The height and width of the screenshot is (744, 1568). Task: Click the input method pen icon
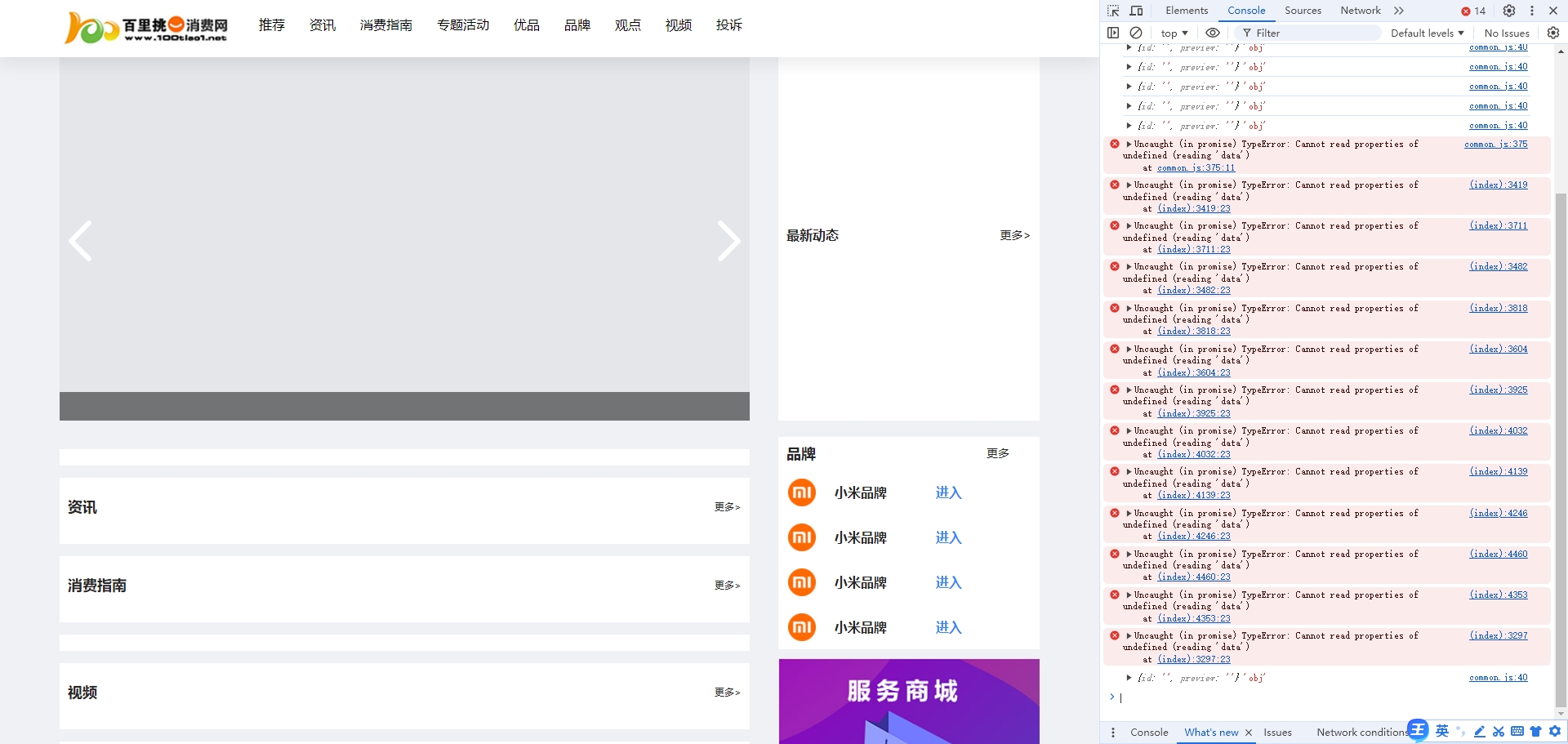point(1480,732)
